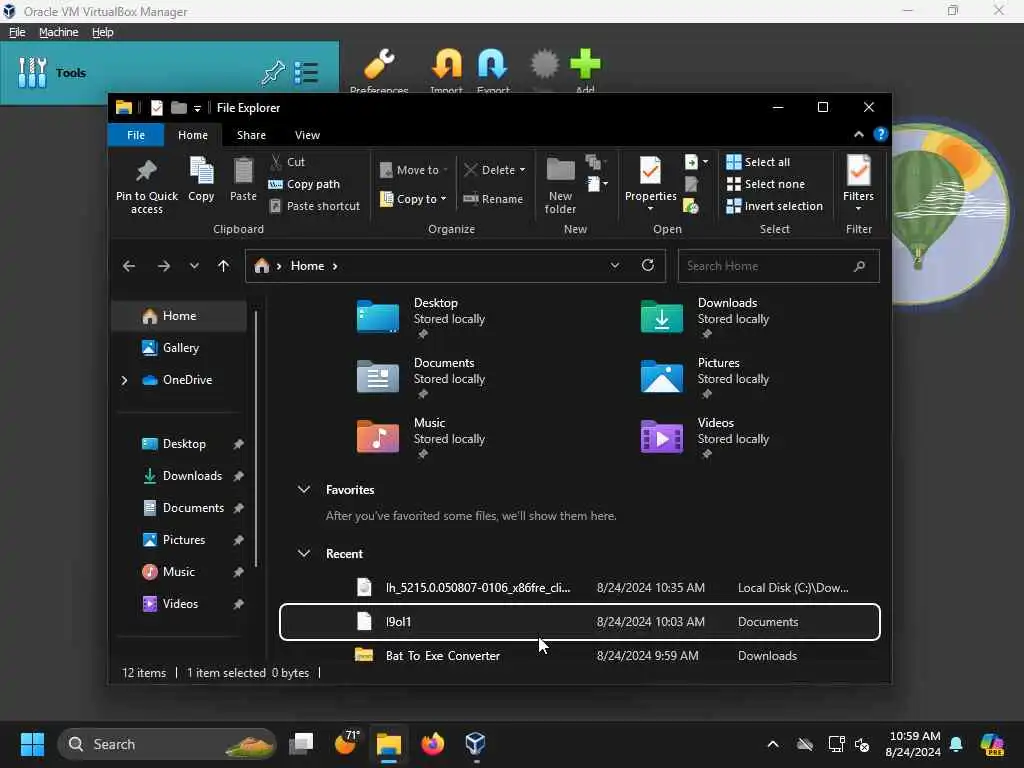Click VirtualBox Import appliance icon
This screenshot has width=1024, height=768.
coord(447,71)
